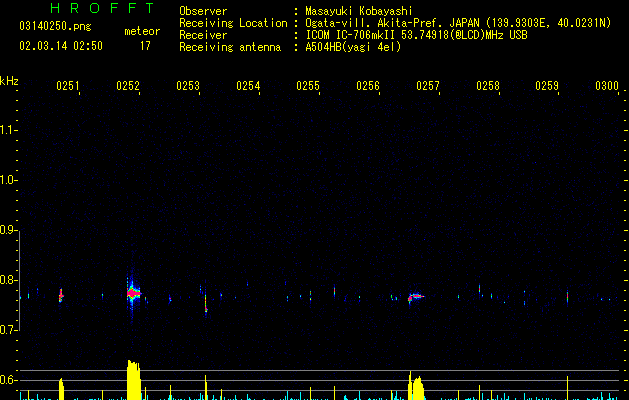Click the 1.1 kHz axis label
629x400 pixels.
click(8, 130)
